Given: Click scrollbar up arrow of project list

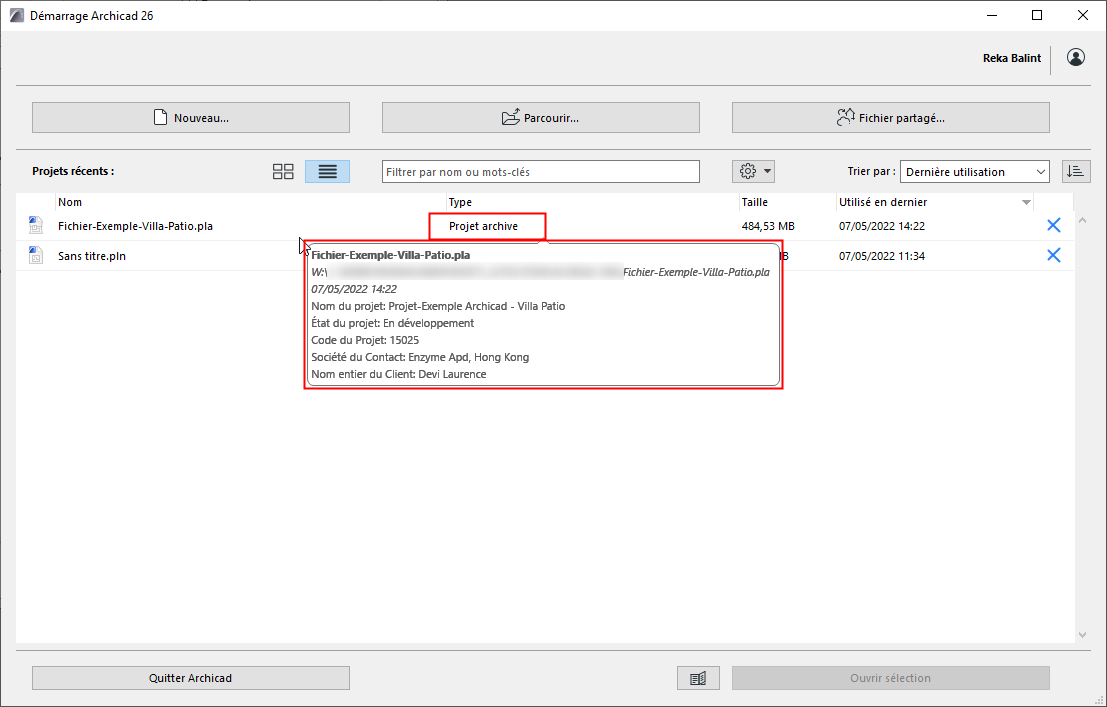Looking at the screenshot, I should (x=1082, y=220).
